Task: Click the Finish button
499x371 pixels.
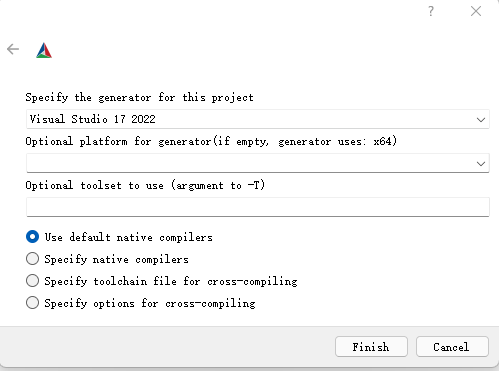Action: (x=371, y=347)
